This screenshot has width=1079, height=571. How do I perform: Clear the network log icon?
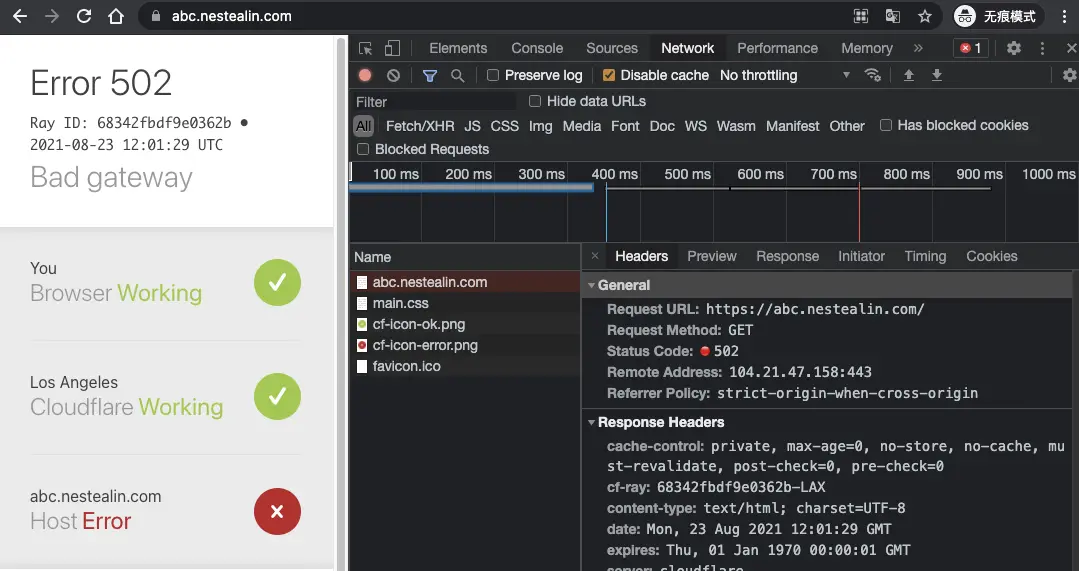pyautogui.click(x=393, y=76)
